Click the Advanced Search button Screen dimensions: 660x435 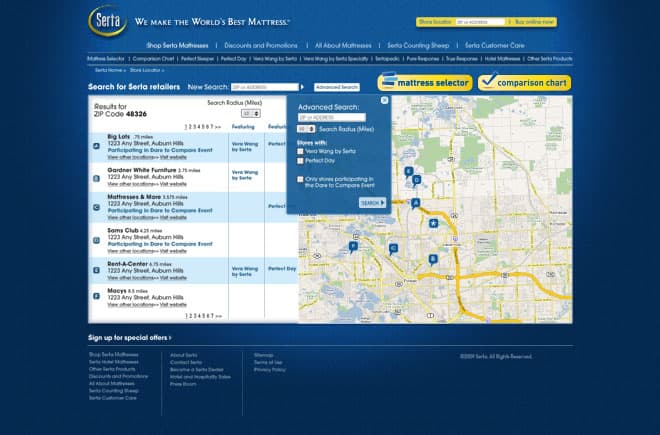[337, 87]
